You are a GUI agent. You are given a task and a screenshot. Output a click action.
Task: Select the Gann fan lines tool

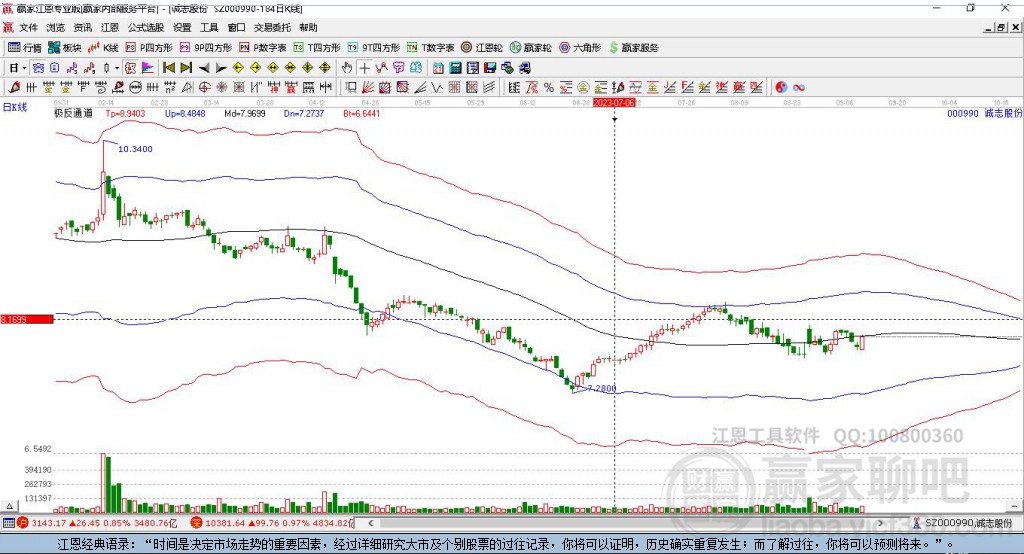(x=368, y=87)
